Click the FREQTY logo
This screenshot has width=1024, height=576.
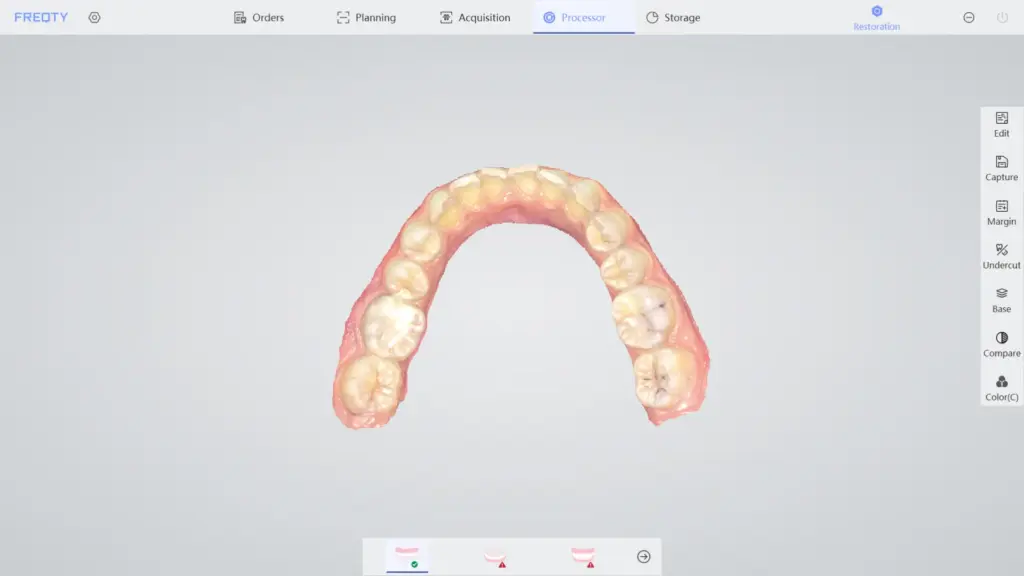pos(40,16)
